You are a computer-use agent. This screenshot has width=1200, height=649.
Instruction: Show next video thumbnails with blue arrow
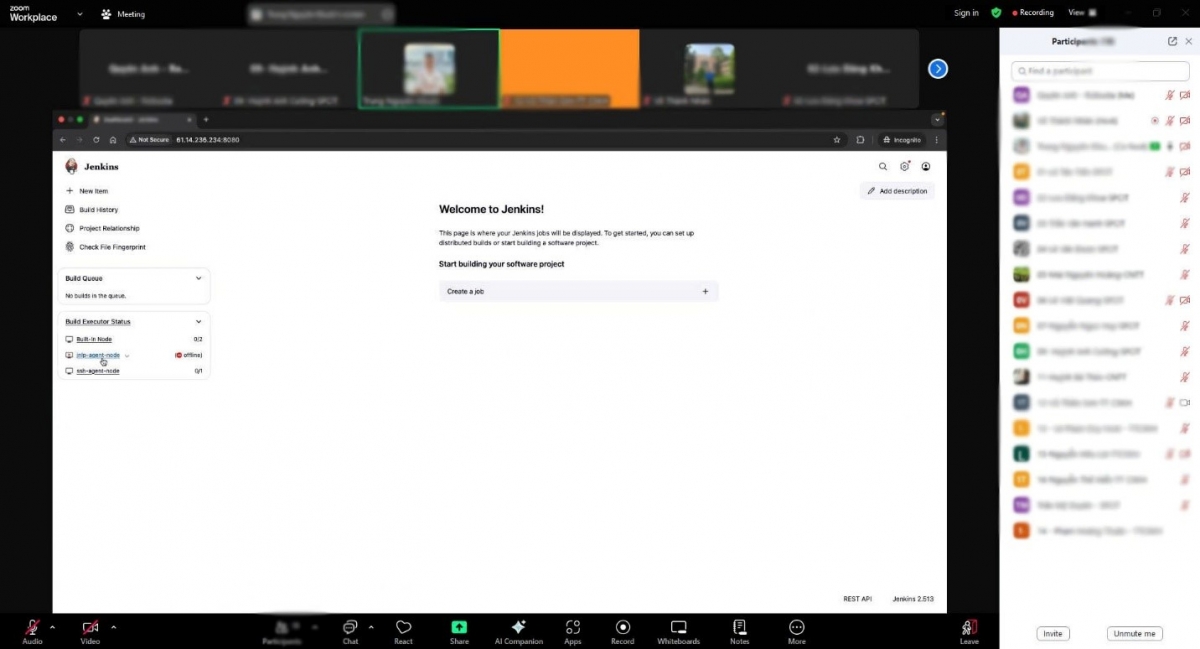pyautogui.click(x=937, y=68)
